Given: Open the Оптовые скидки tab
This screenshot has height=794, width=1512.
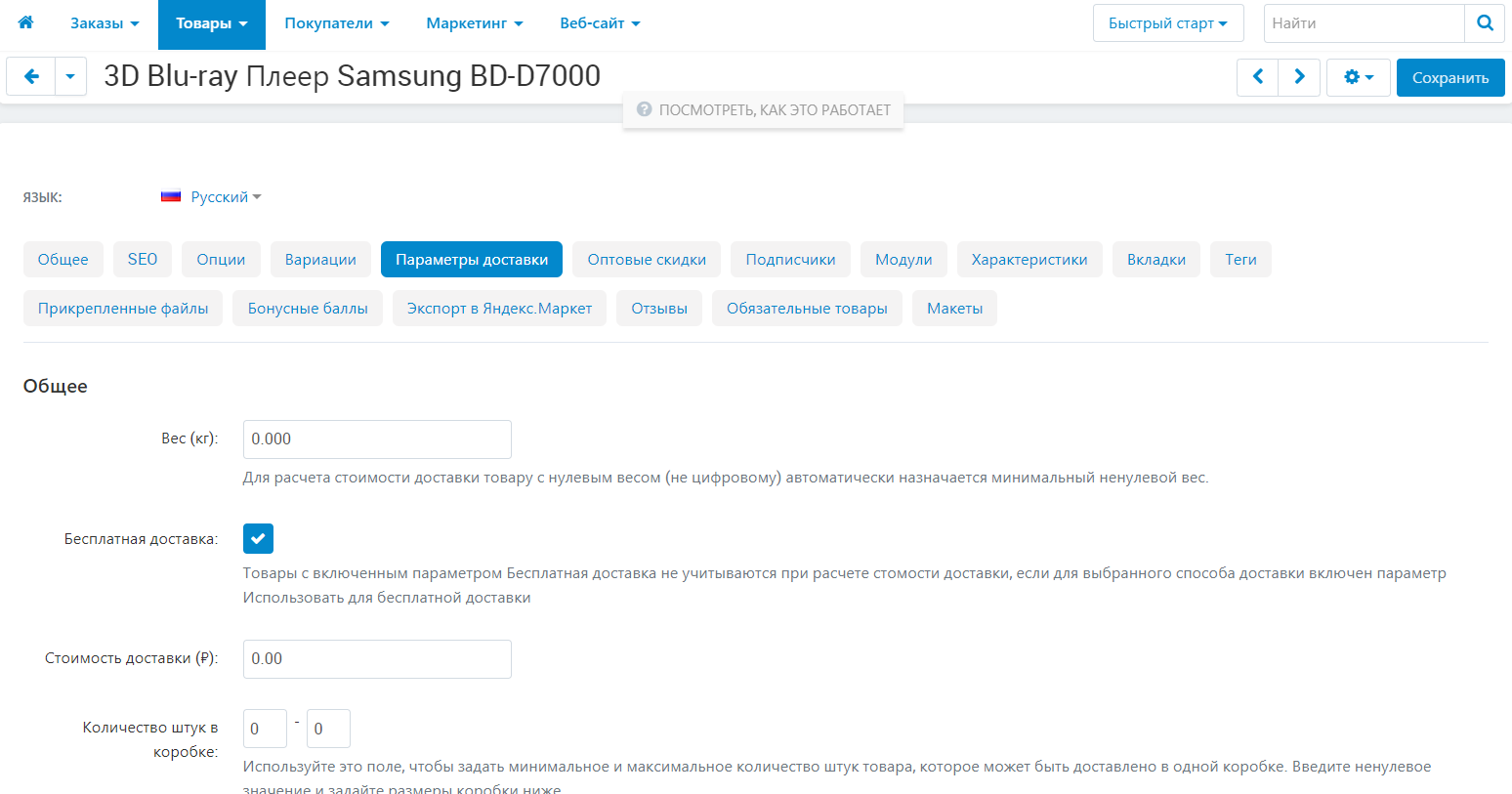Looking at the screenshot, I should point(647,259).
